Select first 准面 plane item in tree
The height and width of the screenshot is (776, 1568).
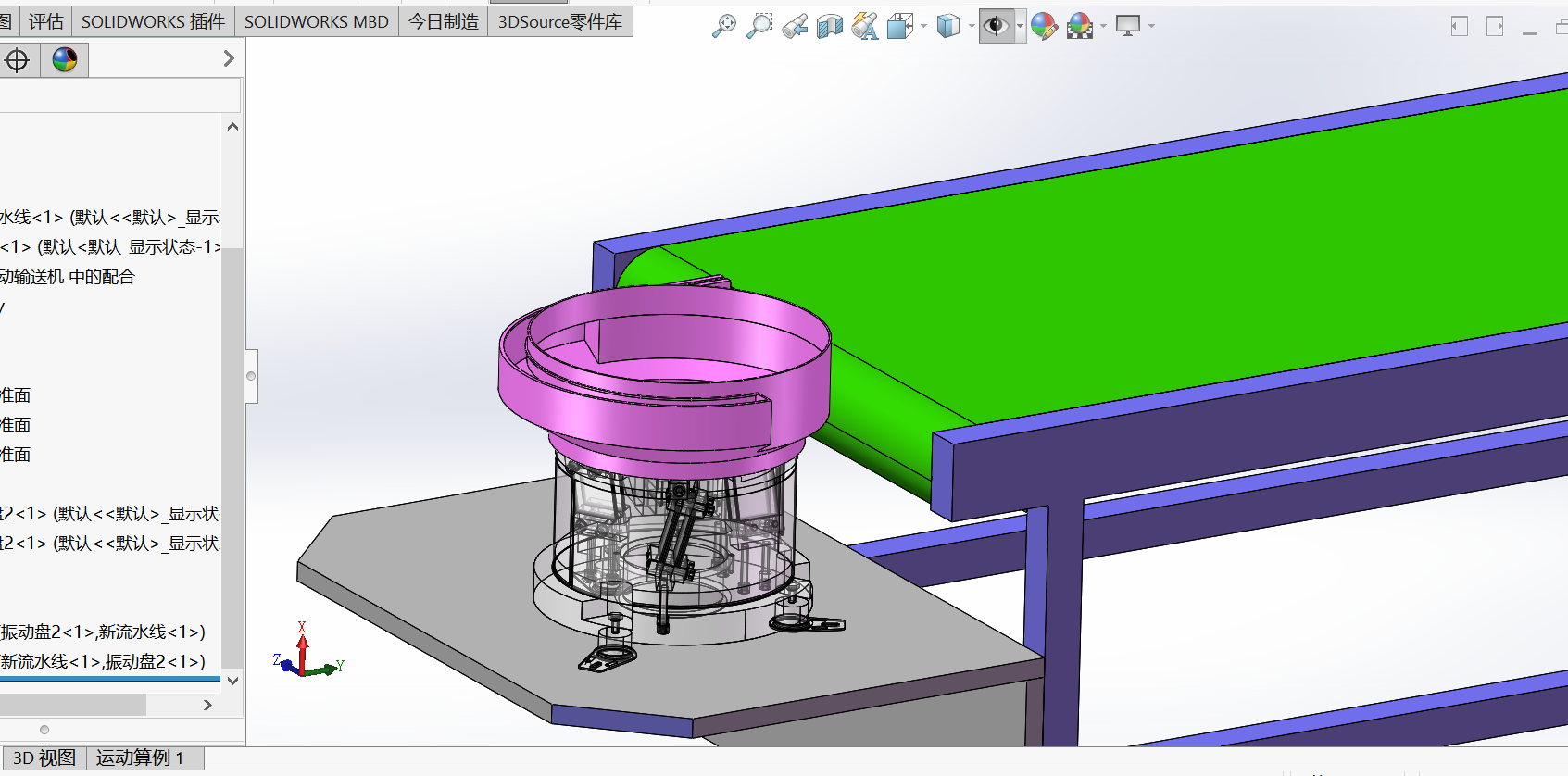point(16,395)
